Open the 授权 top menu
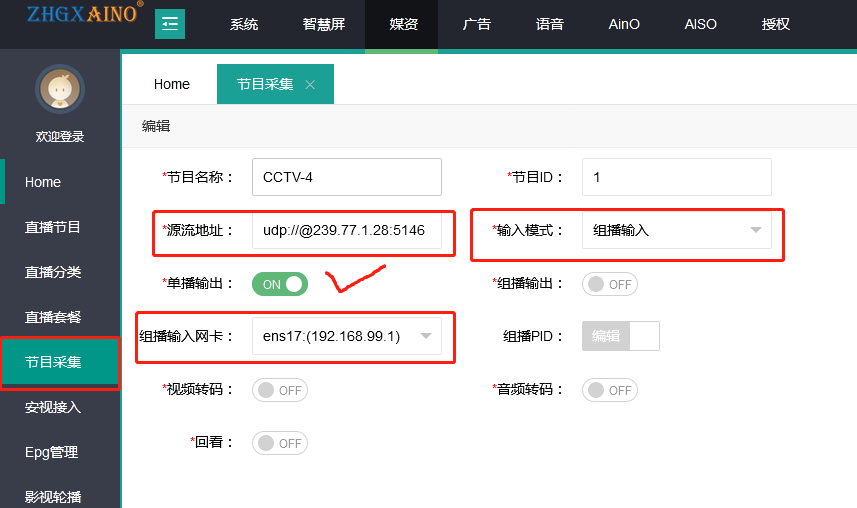 click(775, 24)
